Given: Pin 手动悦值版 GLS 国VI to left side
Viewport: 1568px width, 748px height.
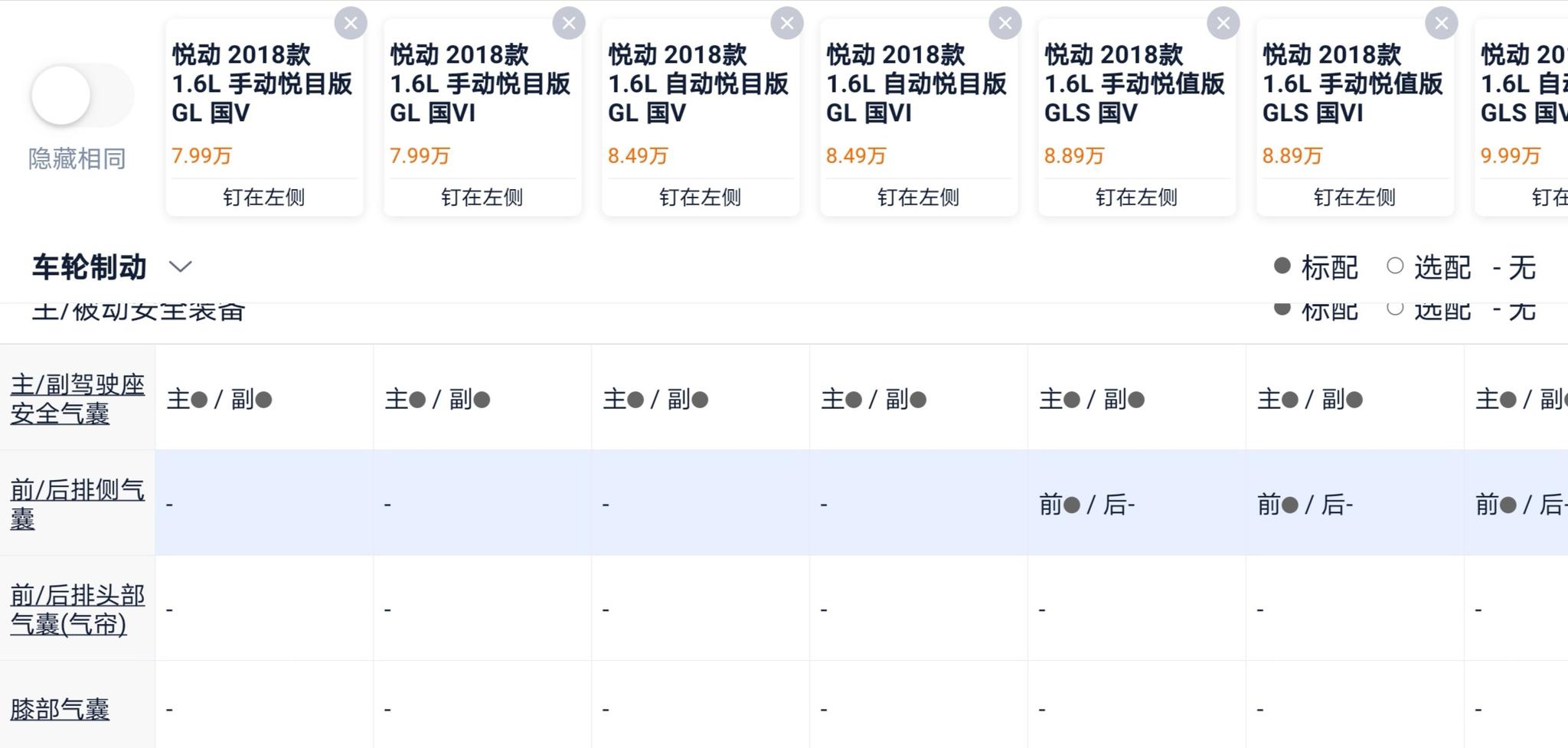Looking at the screenshot, I should [1354, 198].
